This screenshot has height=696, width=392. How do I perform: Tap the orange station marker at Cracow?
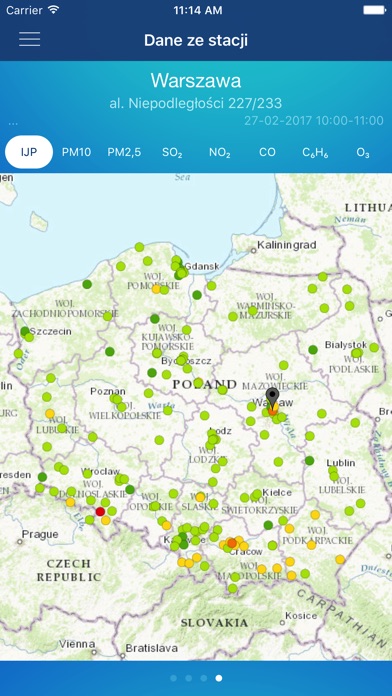[x=232, y=543]
